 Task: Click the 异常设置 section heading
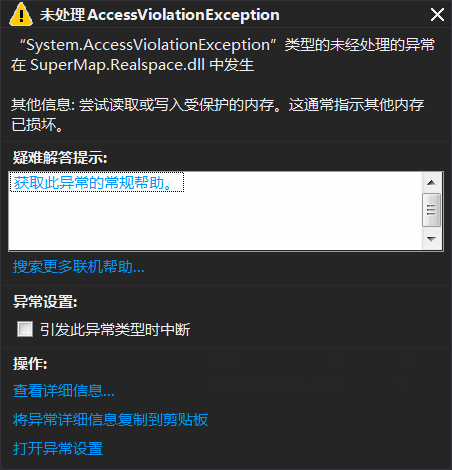pyautogui.click(x=45, y=302)
